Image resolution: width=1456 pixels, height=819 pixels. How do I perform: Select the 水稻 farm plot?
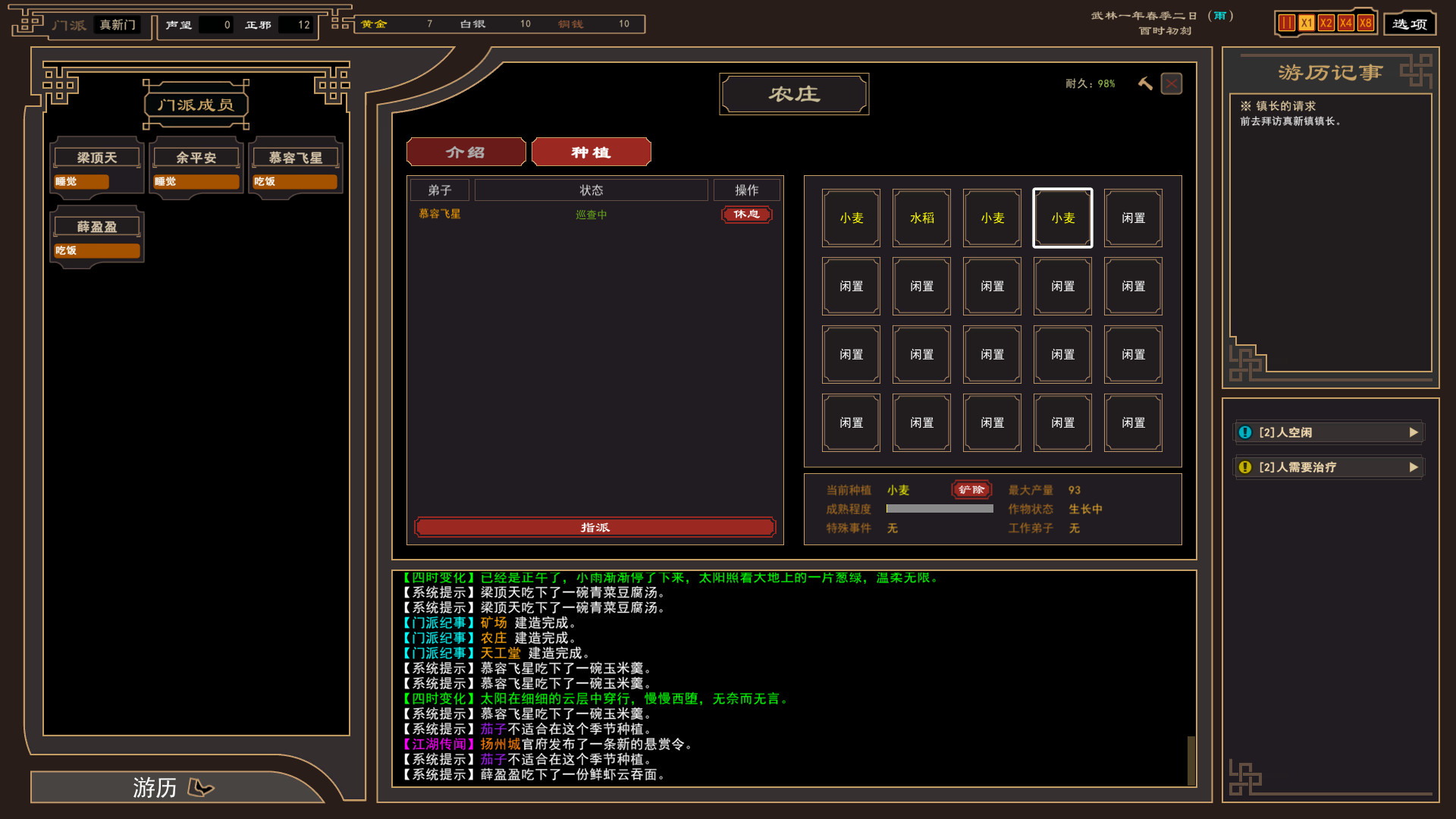pos(921,218)
